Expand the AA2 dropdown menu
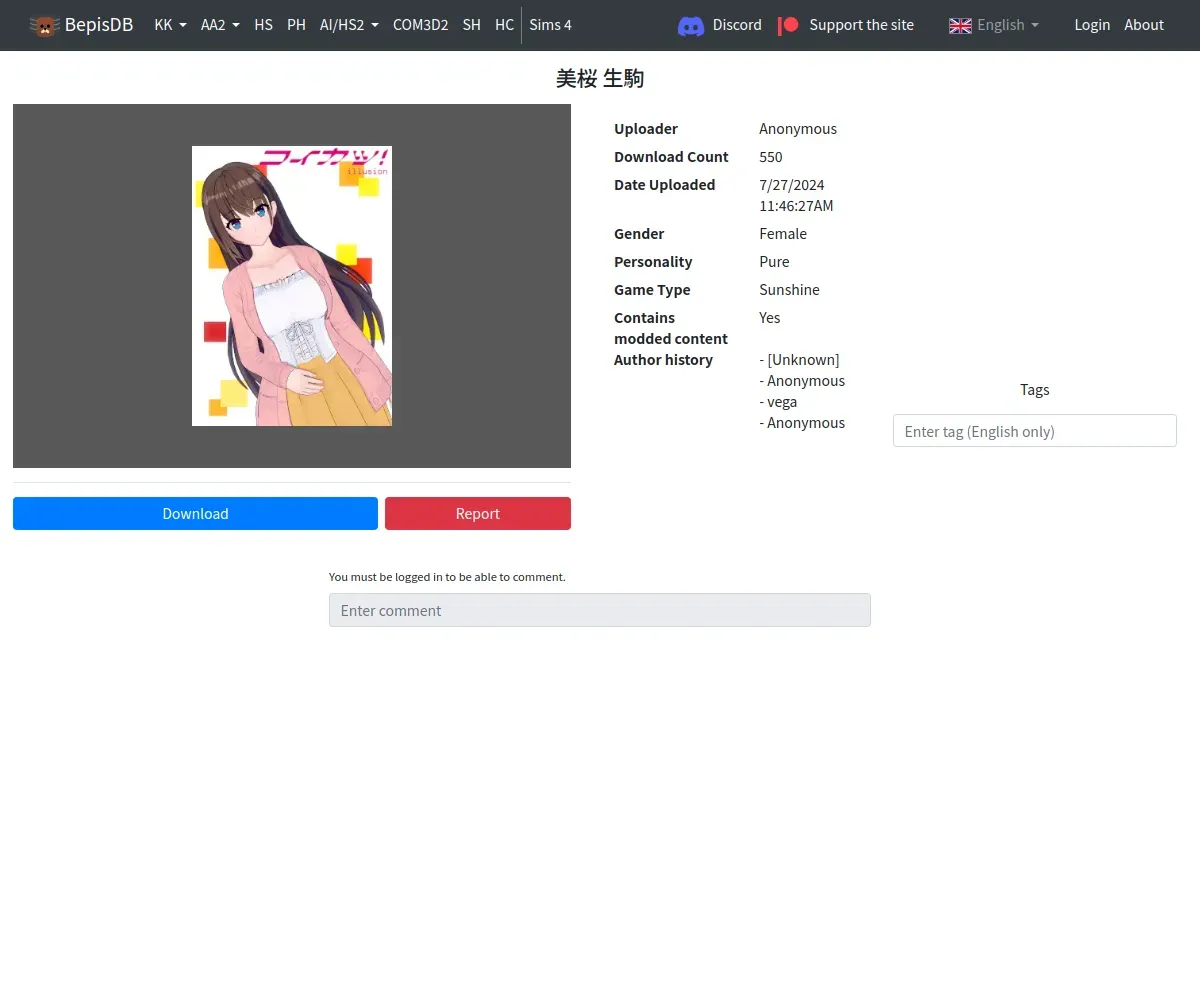This screenshot has height=1000, width=1200. click(220, 25)
